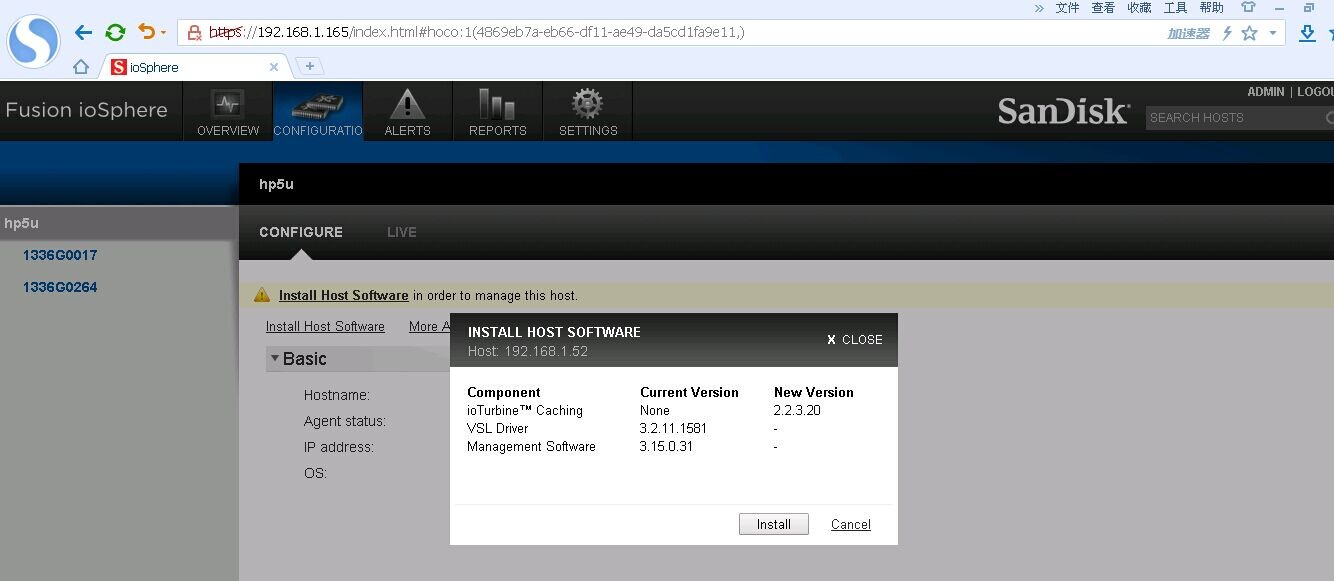Click the browser address bar URL
This screenshot has width=1334, height=581.
(x=477, y=32)
